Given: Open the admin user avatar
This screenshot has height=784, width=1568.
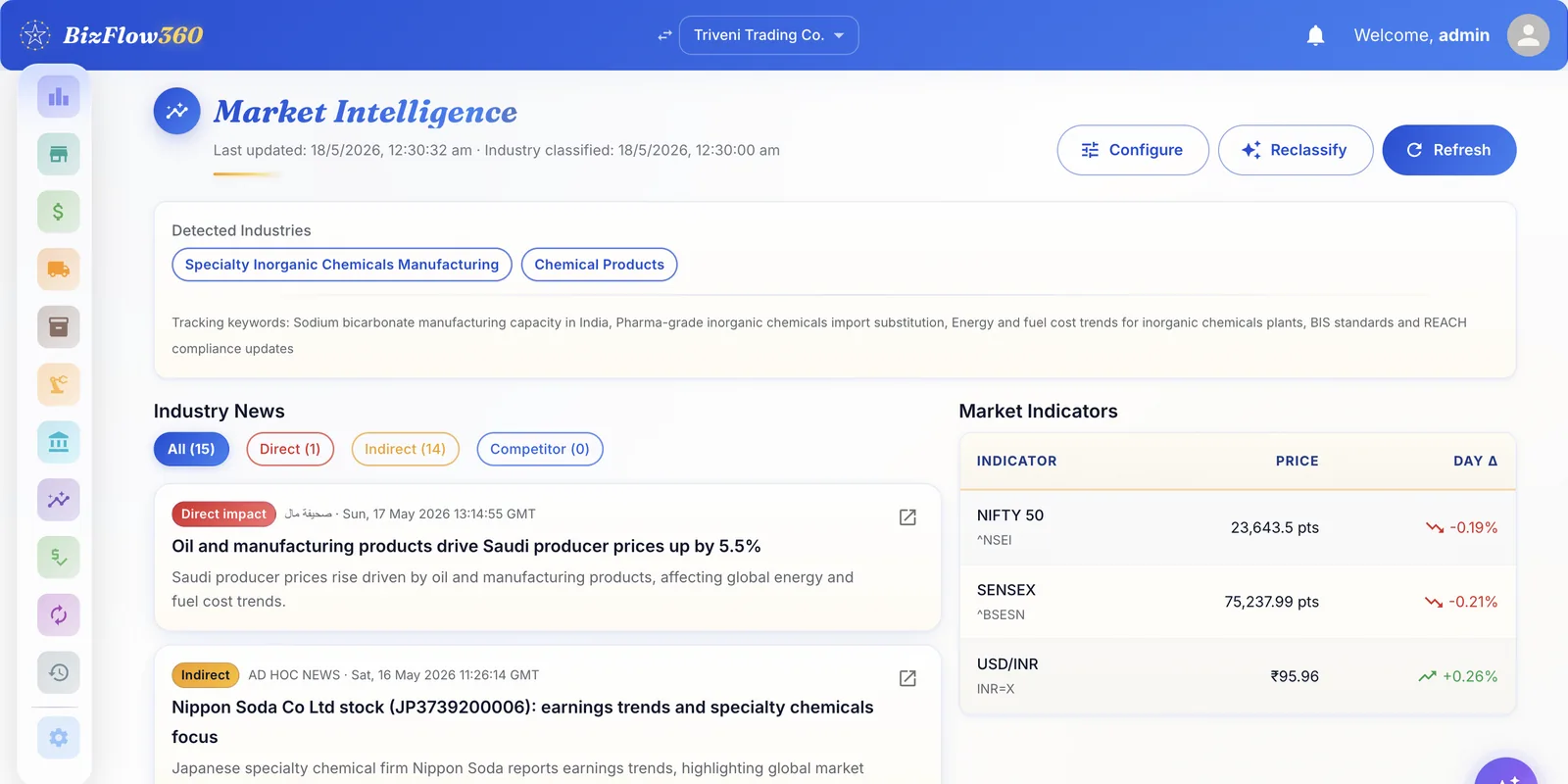Looking at the screenshot, I should coord(1528,35).
